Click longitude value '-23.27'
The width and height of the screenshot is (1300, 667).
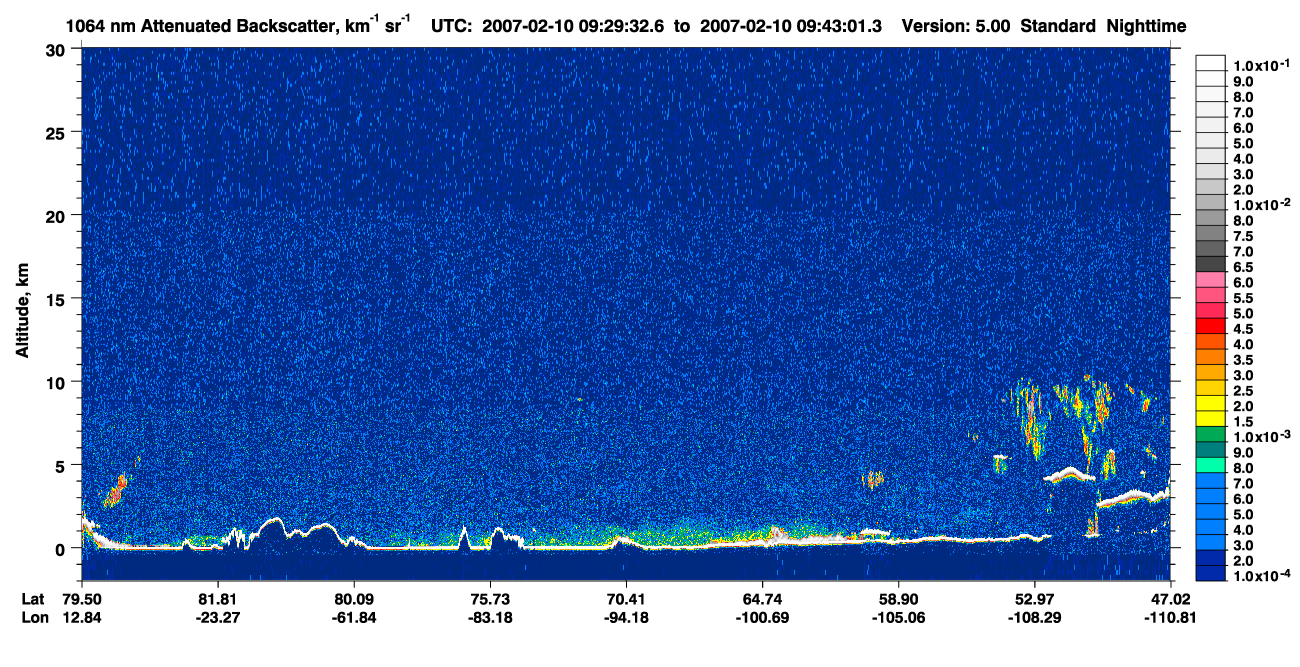[x=217, y=617]
